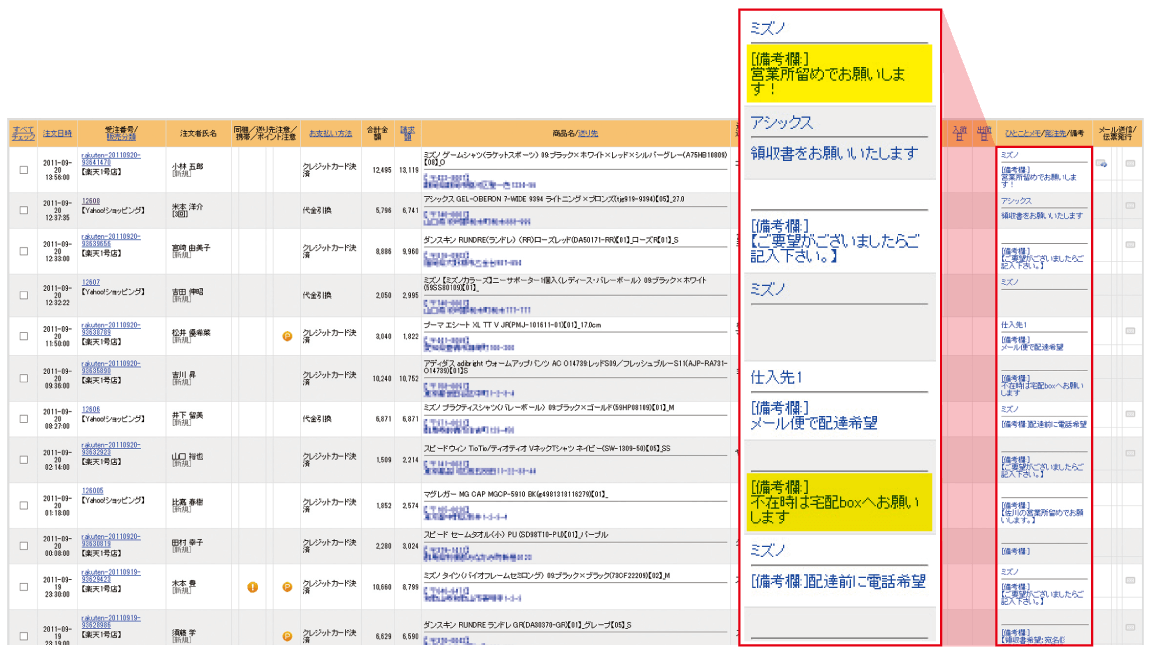Click product name ダンスキン RUNDRE ローズレッド
1150x652 pixels.
pos(551,240)
